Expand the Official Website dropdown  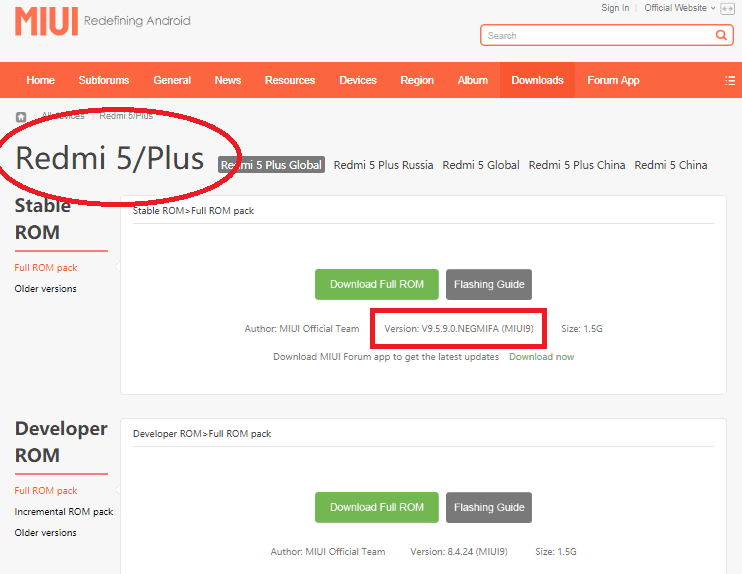pyautogui.click(x=680, y=8)
